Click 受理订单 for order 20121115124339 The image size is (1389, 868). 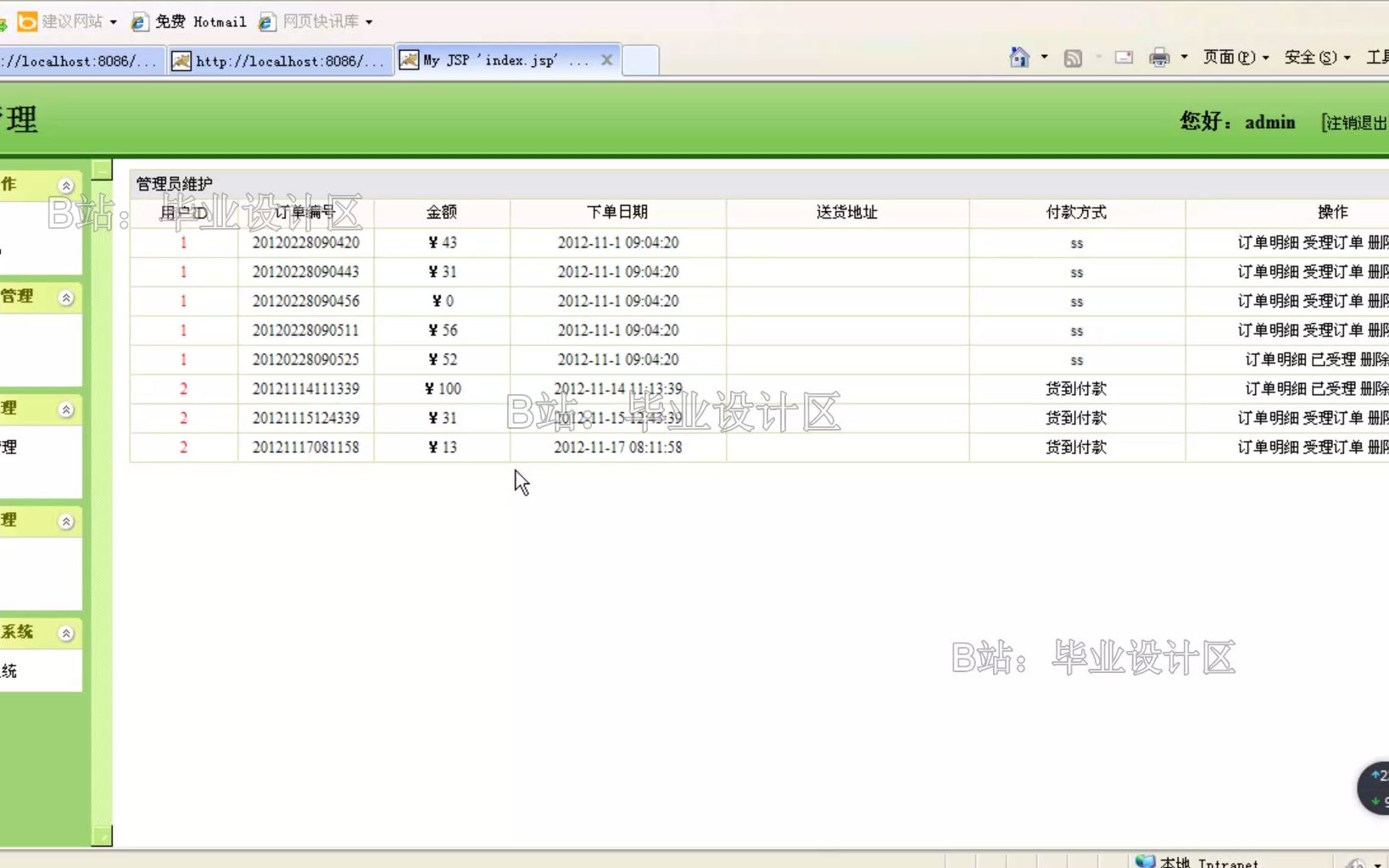click(x=1332, y=418)
